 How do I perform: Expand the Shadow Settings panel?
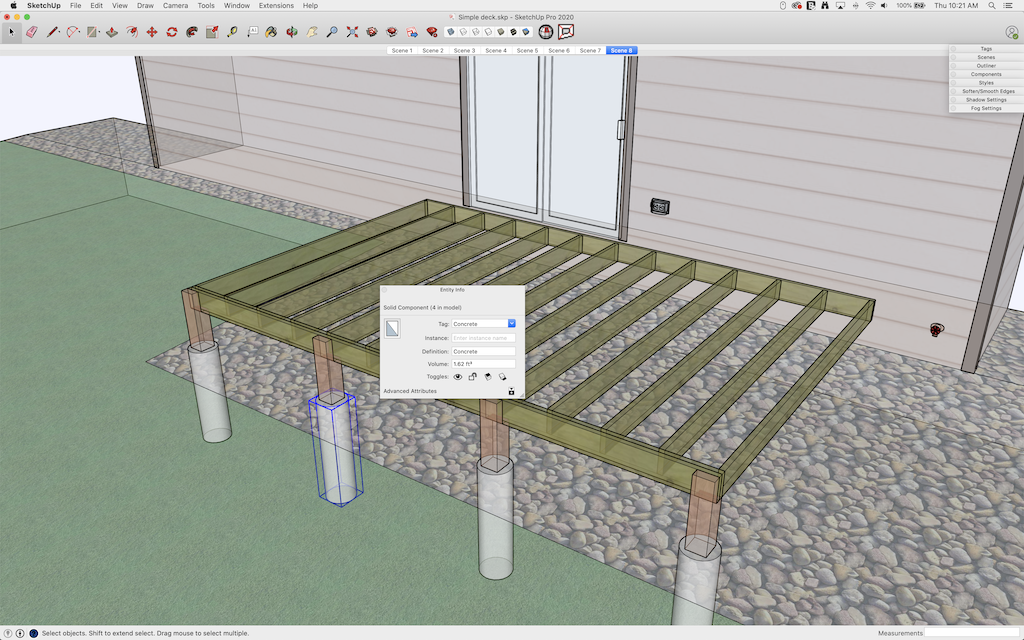click(985, 100)
